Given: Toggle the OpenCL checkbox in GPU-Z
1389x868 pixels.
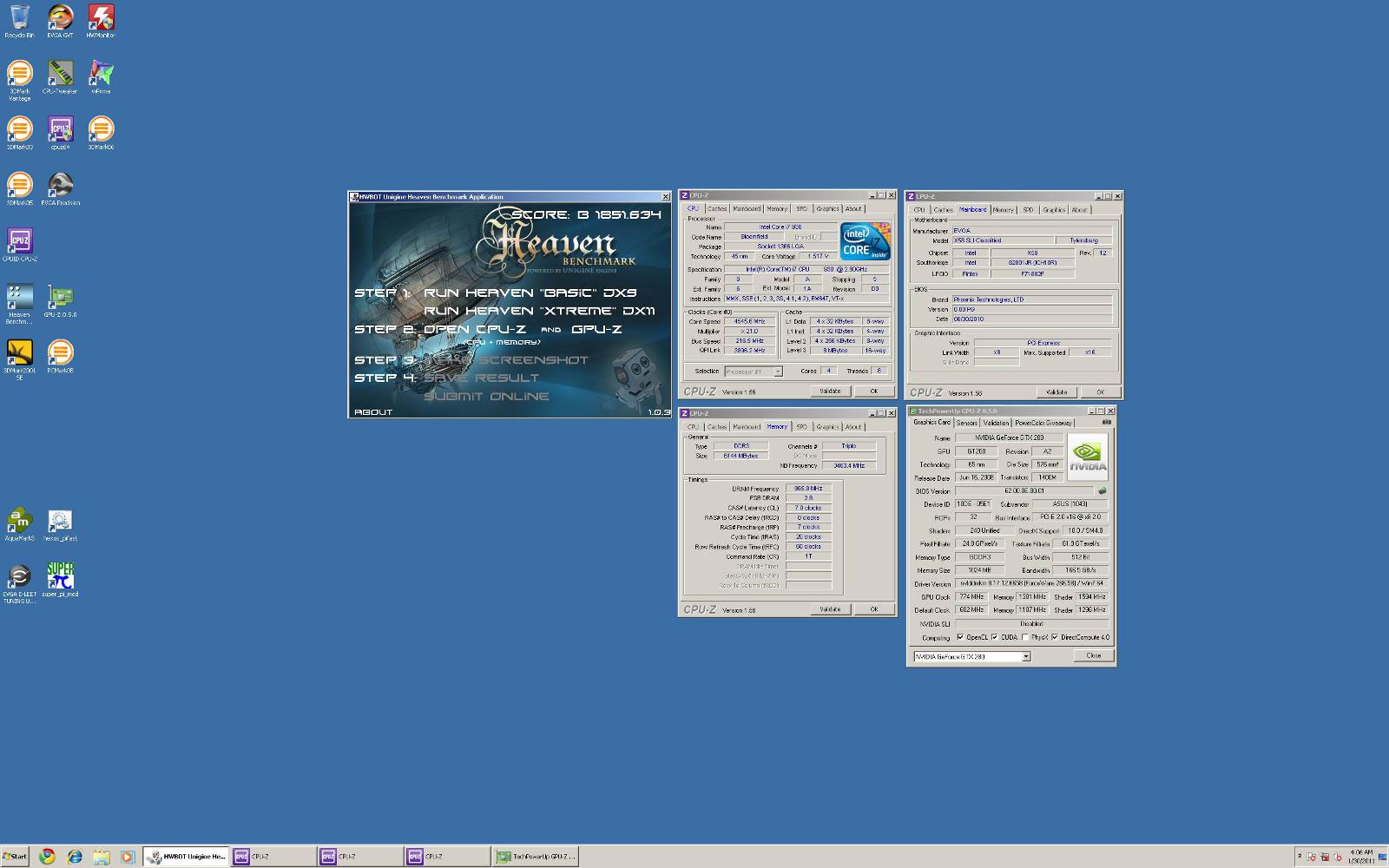Looking at the screenshot, I should 960,637.
